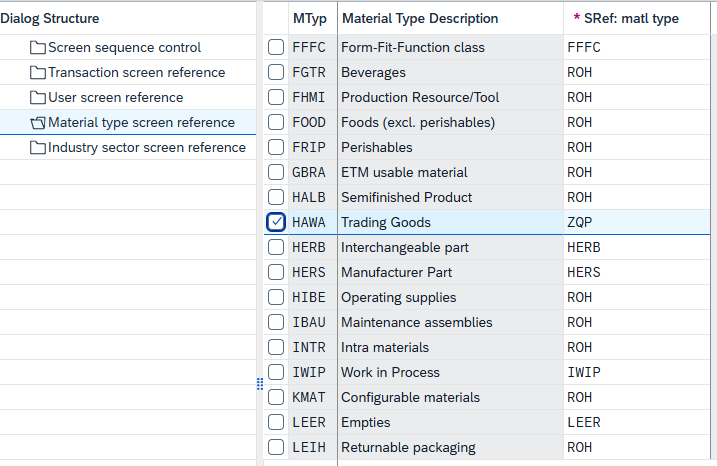Edit the SRef field for HAWA containing ZQP
717x466 pixels.
637,222
